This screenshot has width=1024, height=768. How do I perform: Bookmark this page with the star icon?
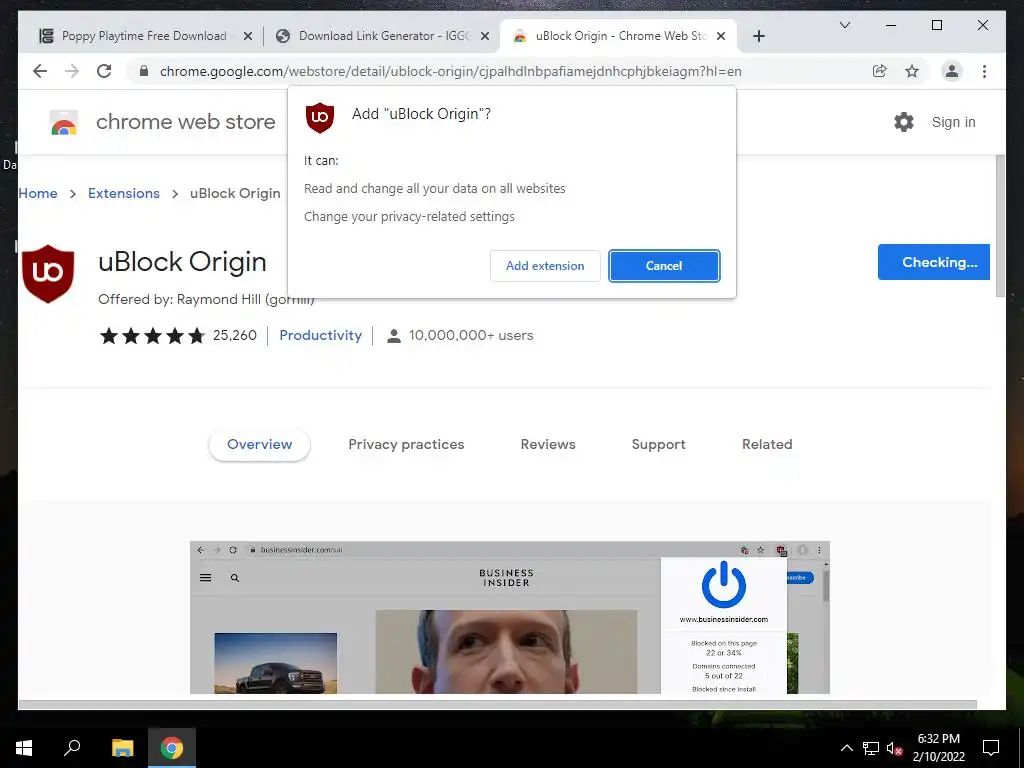pyautogui.click(x=912, y=71)
